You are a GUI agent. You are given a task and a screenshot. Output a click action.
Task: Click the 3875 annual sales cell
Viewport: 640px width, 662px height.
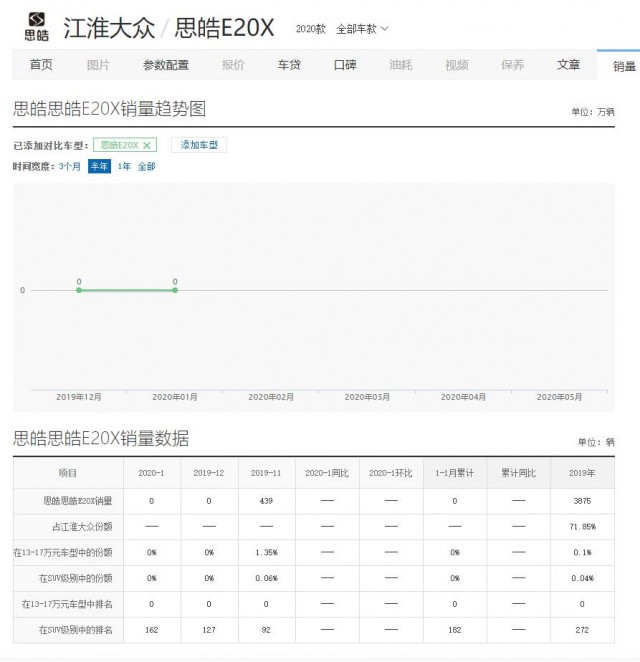click(x=582, y=501)
